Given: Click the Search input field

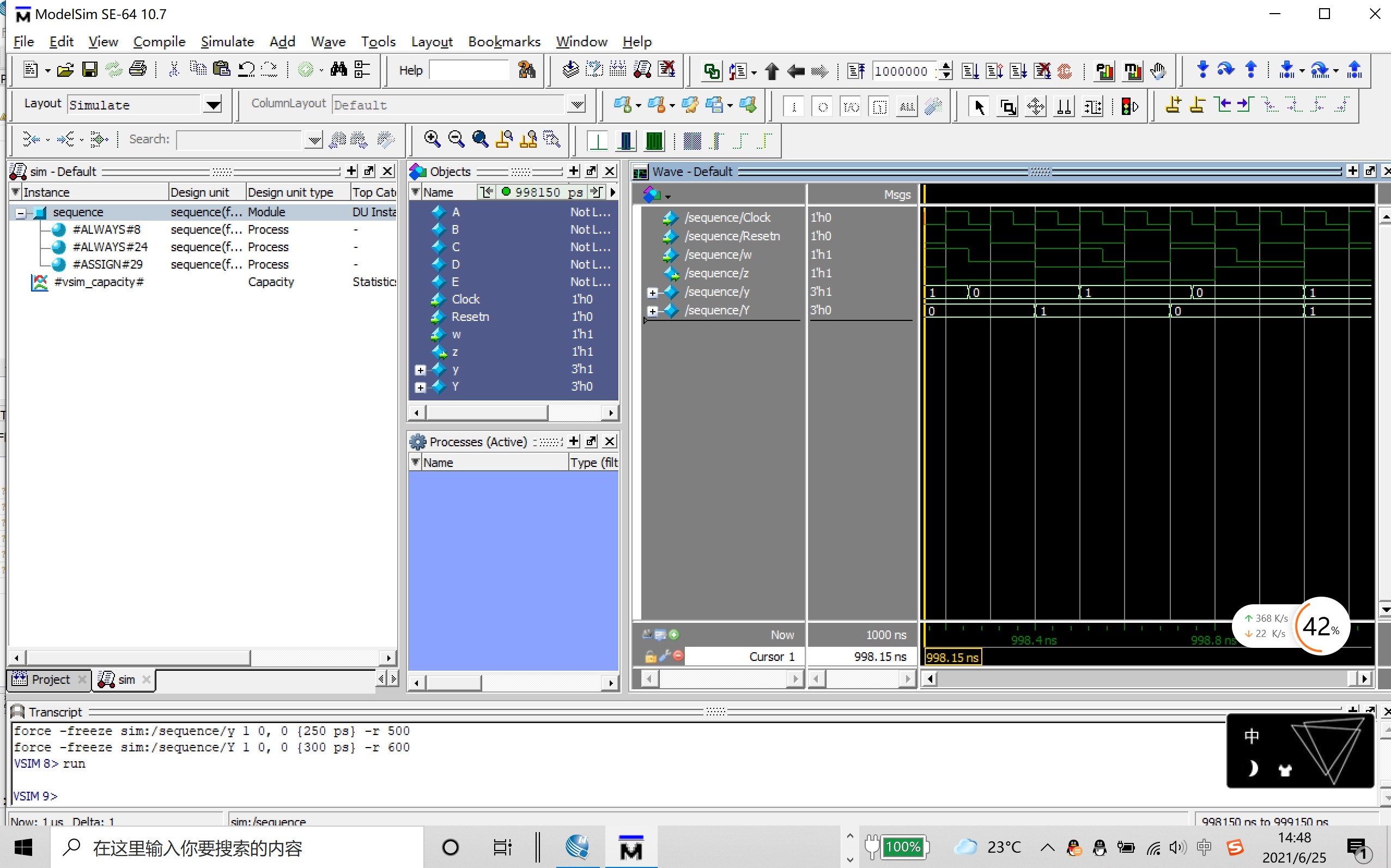Looking at the screenshot, I should click(238, 139).
